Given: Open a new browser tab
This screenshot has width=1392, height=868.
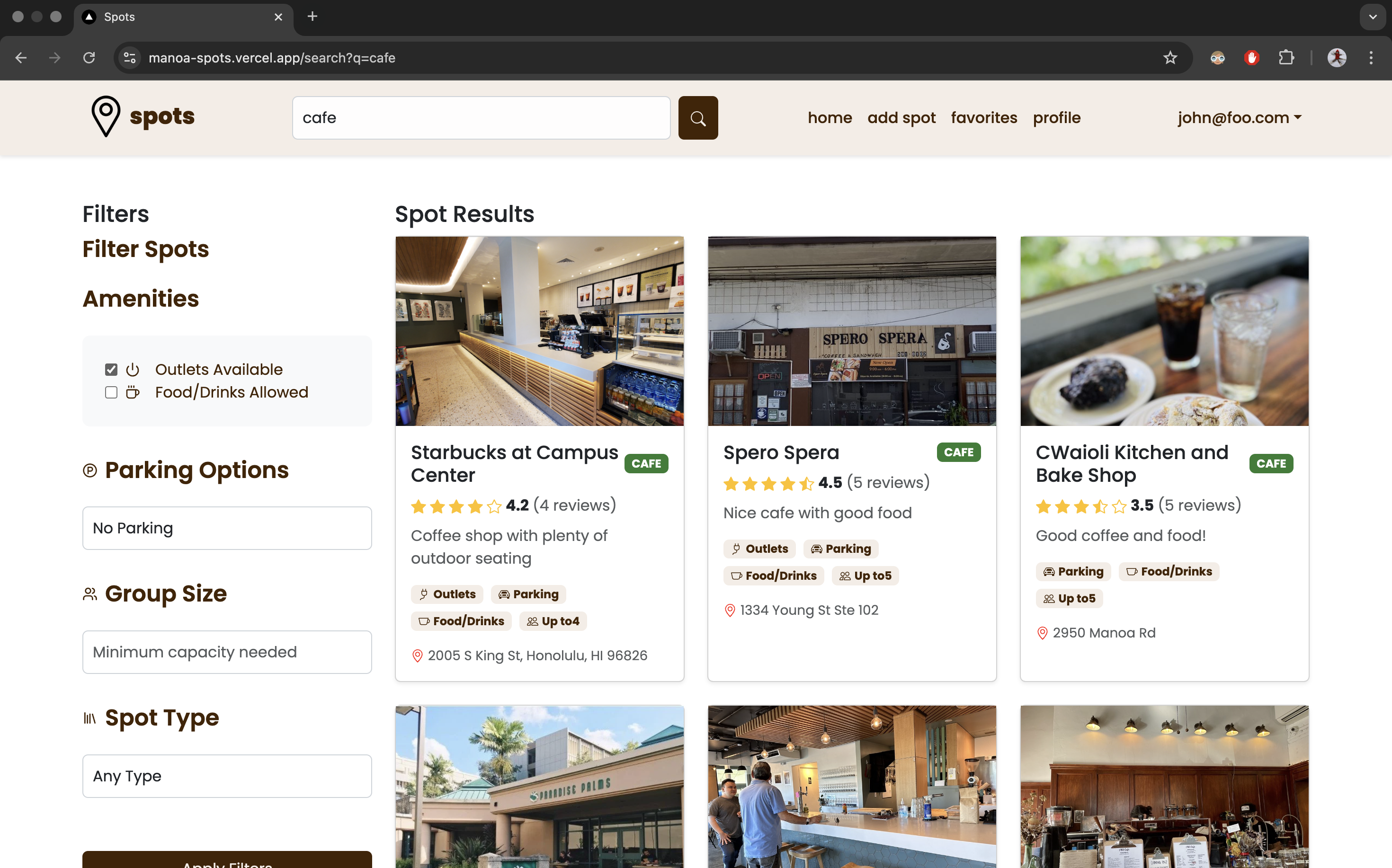Looking at the screenshot, I should click(x=312, y=17).
